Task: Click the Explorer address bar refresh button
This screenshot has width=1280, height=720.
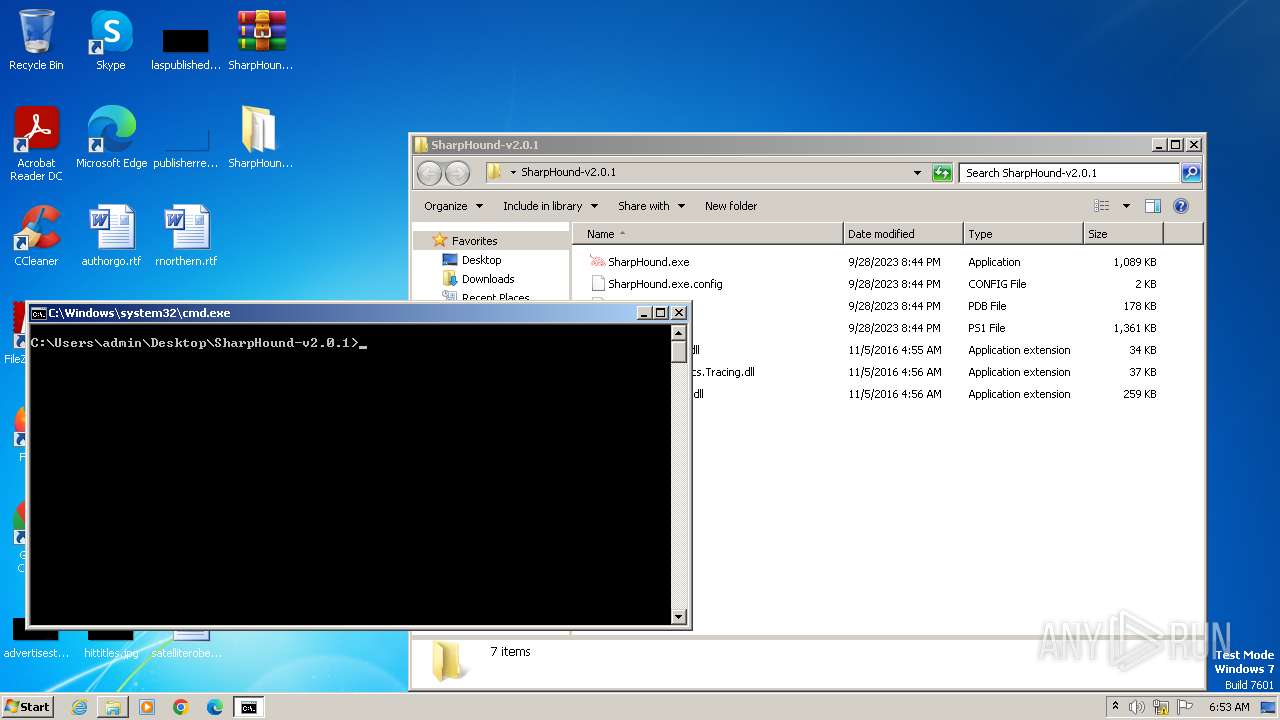Action: 942,173
